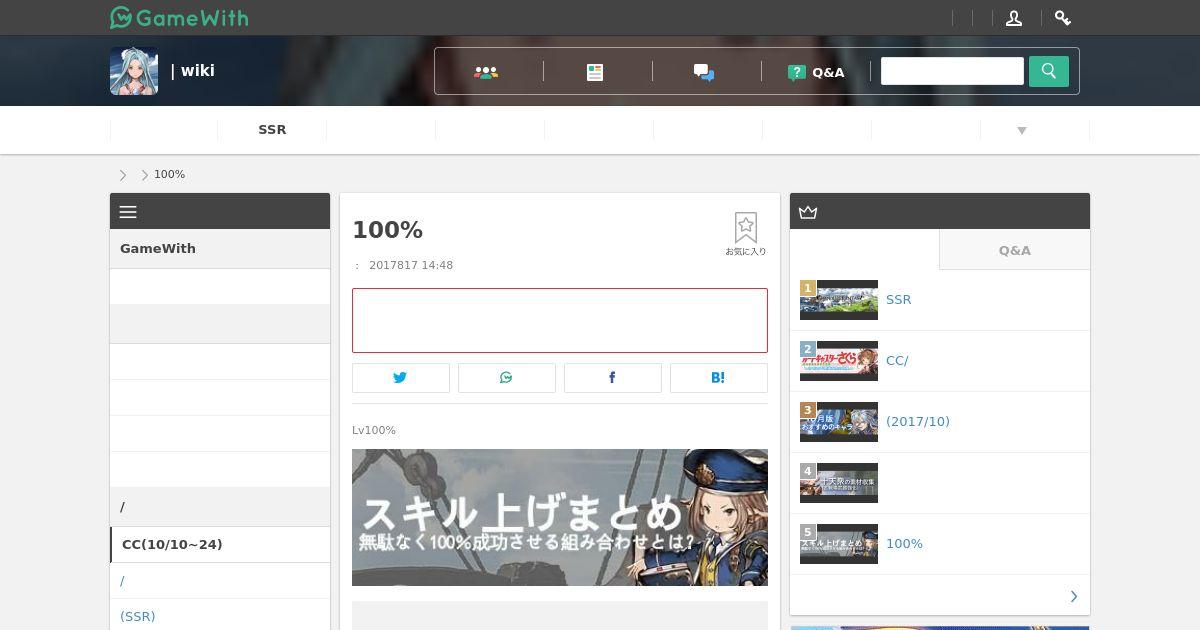Share the article via LINE icon
The width and height of the screenshot is (1200, 630).
[507, 378]
